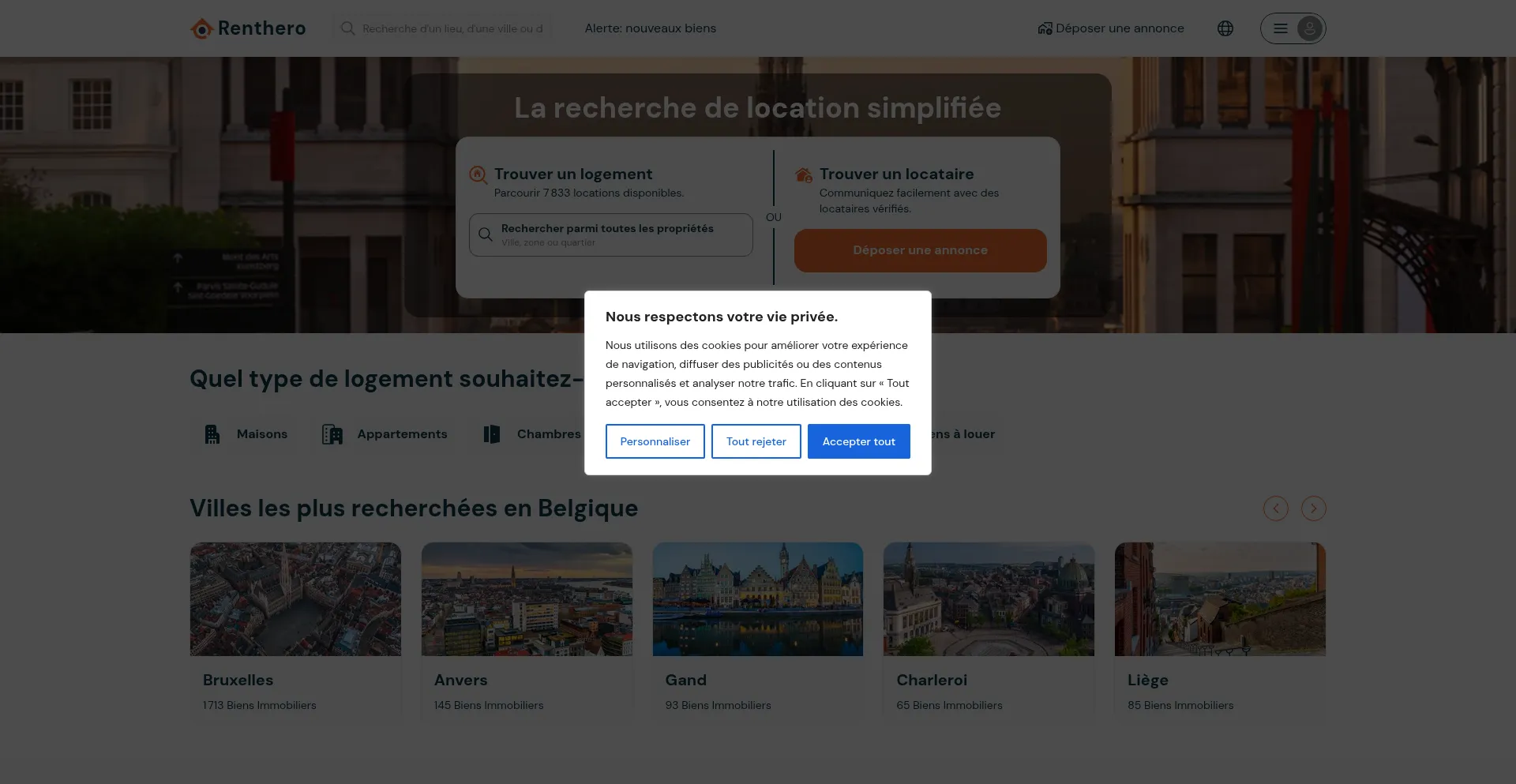Open Personnaliser cookie settings

pos(655,441)
